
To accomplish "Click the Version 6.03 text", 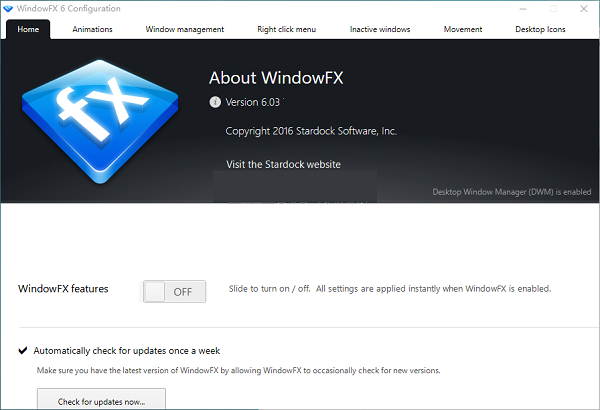I will pyautogui.click(x=253, y=102).
